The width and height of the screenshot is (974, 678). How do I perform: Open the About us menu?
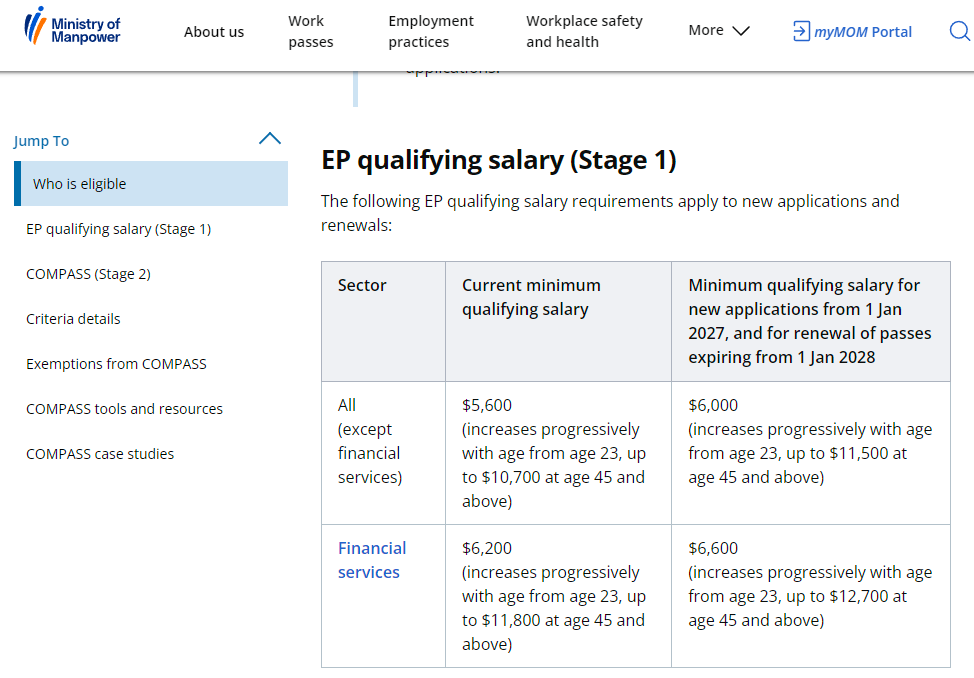(214, 32)
